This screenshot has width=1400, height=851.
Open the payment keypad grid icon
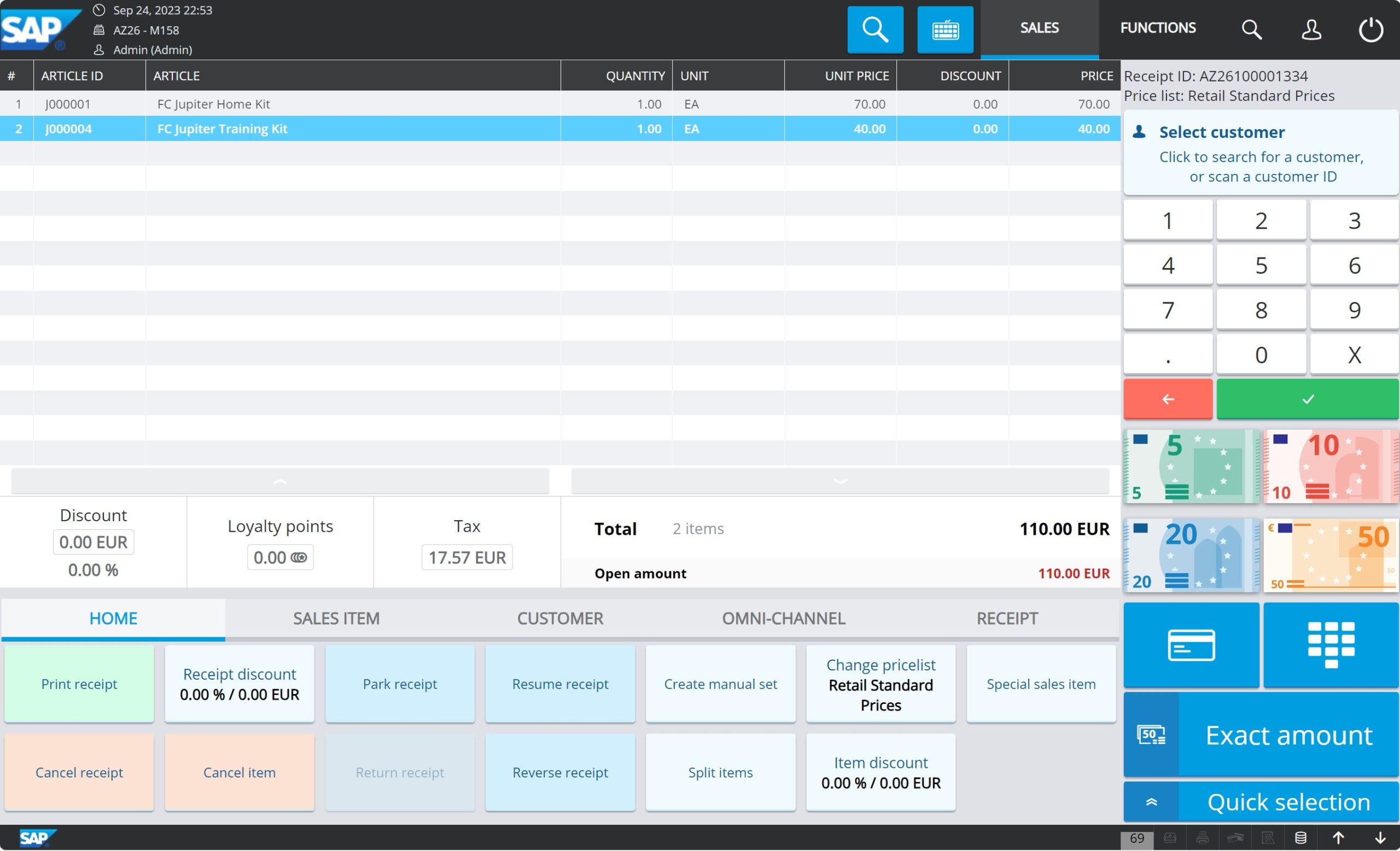click(1331, 645)
